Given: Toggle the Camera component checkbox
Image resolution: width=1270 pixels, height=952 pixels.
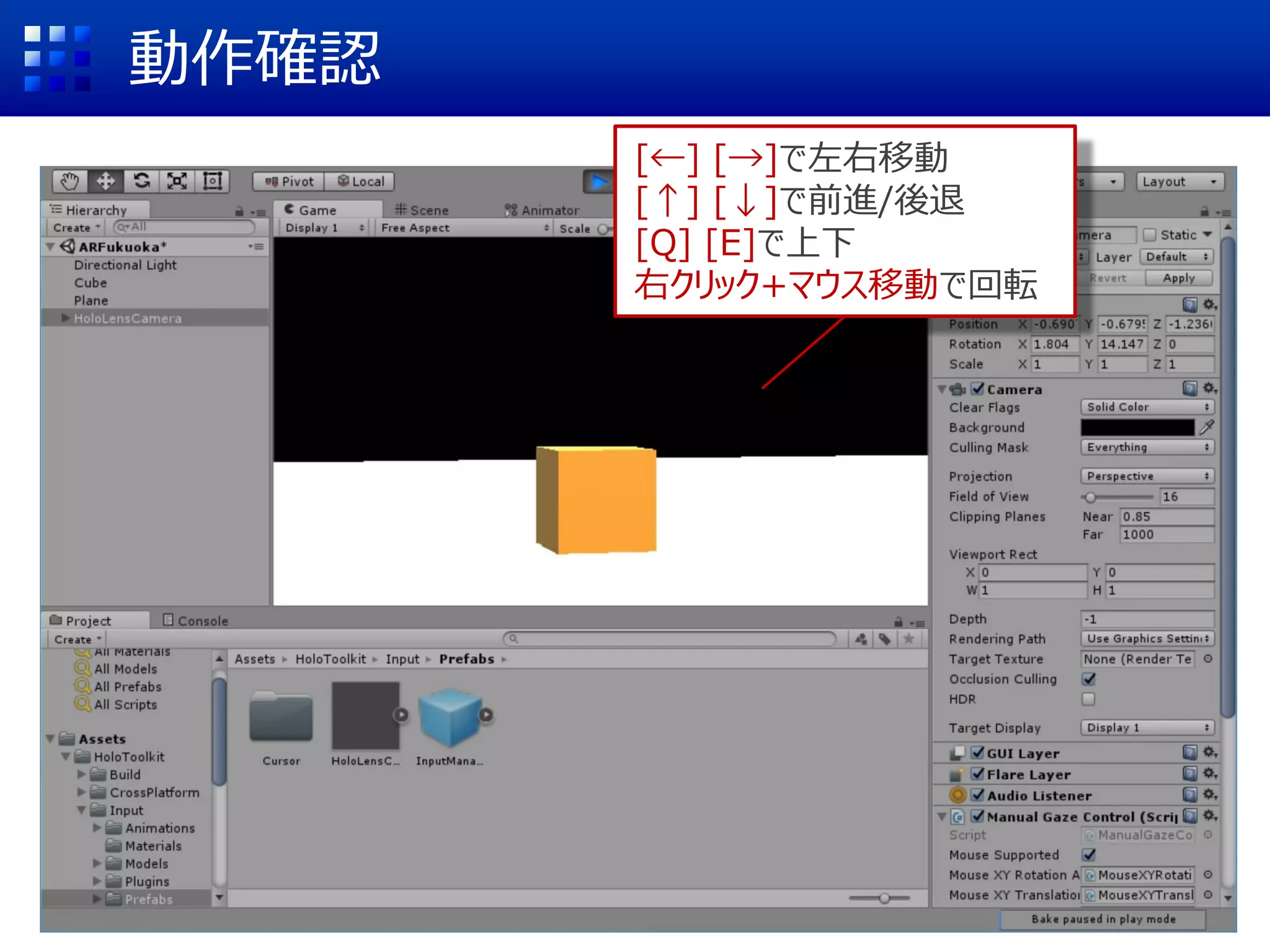Looking at the screenshot, I should pos(977,389).
